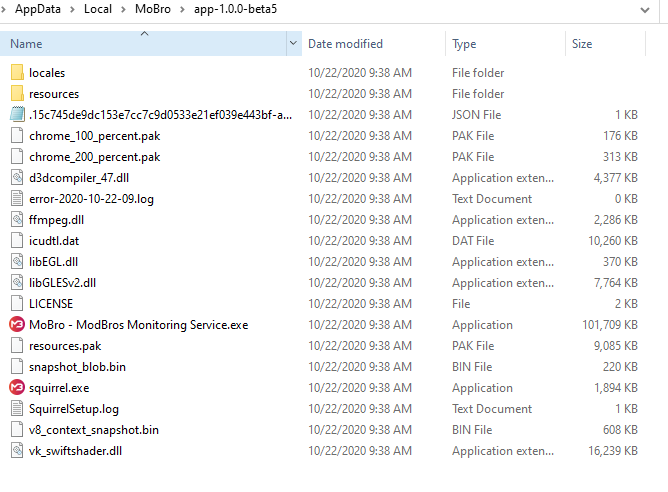Click the 101,709 KB size value
The image size is (668, 492).
coord(610,325)
